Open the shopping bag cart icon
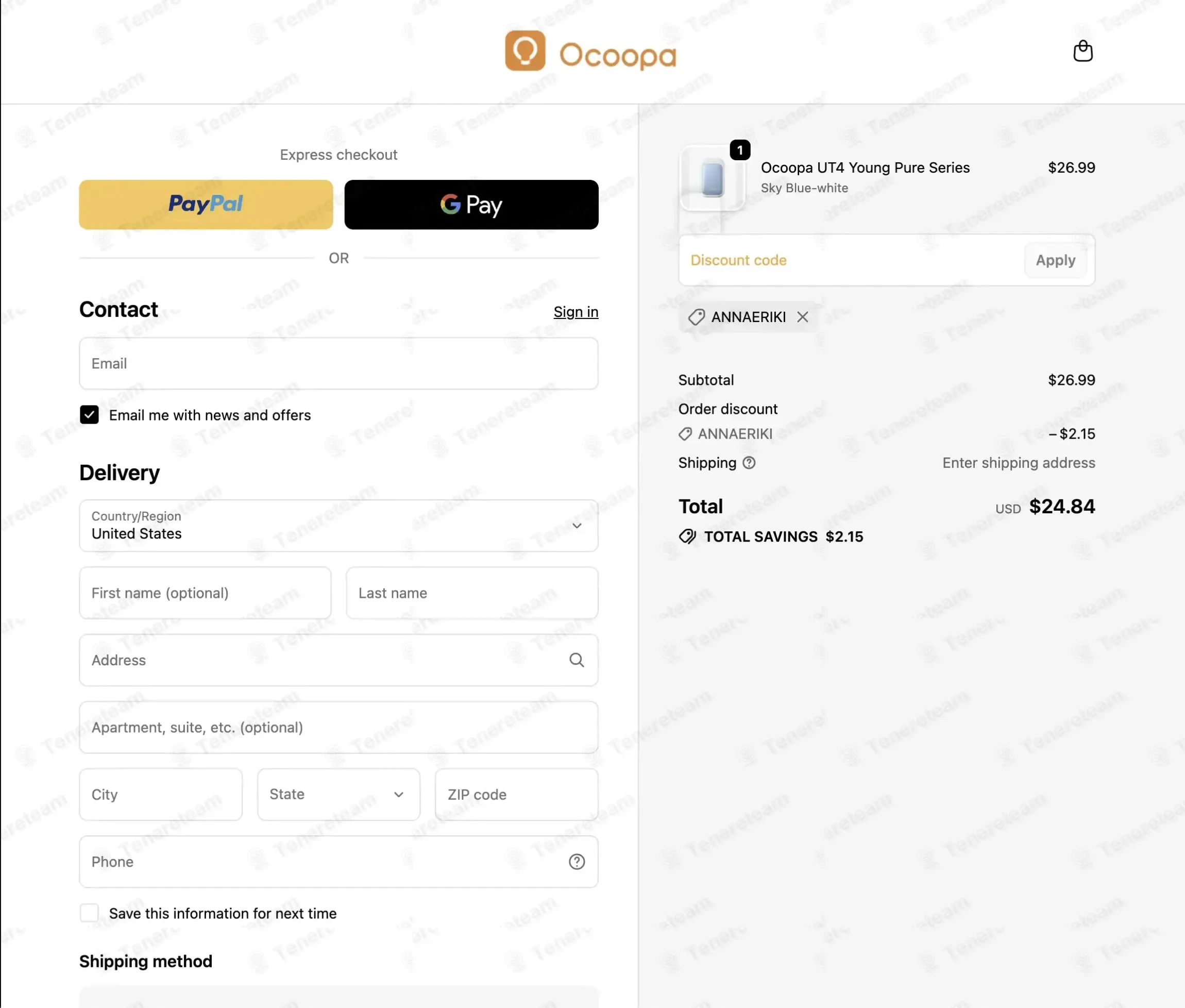Viewport: 1185px width, 1008px height. (x=1082, y=51)
